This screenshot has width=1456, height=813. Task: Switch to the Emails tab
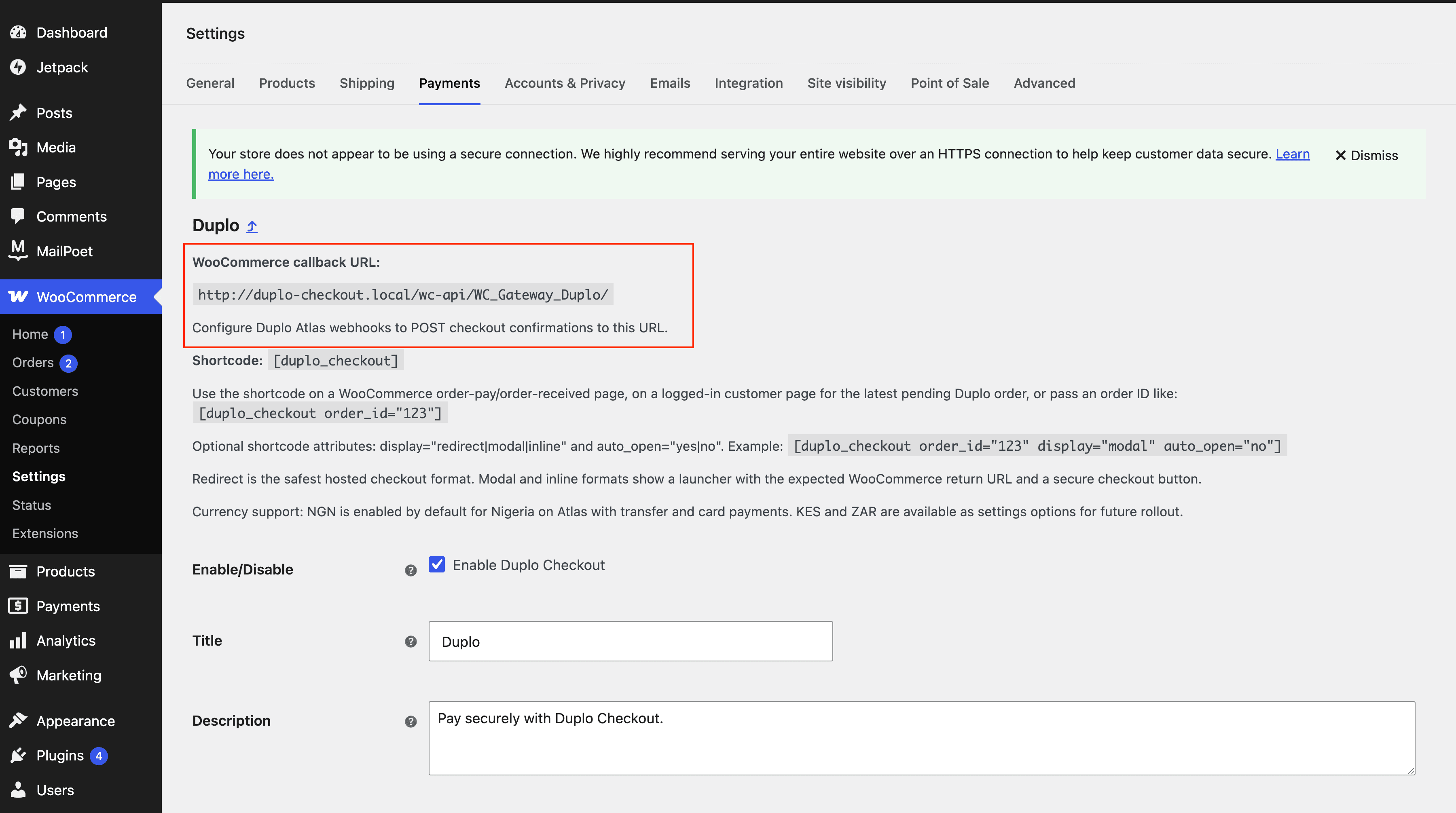point(670,83)
